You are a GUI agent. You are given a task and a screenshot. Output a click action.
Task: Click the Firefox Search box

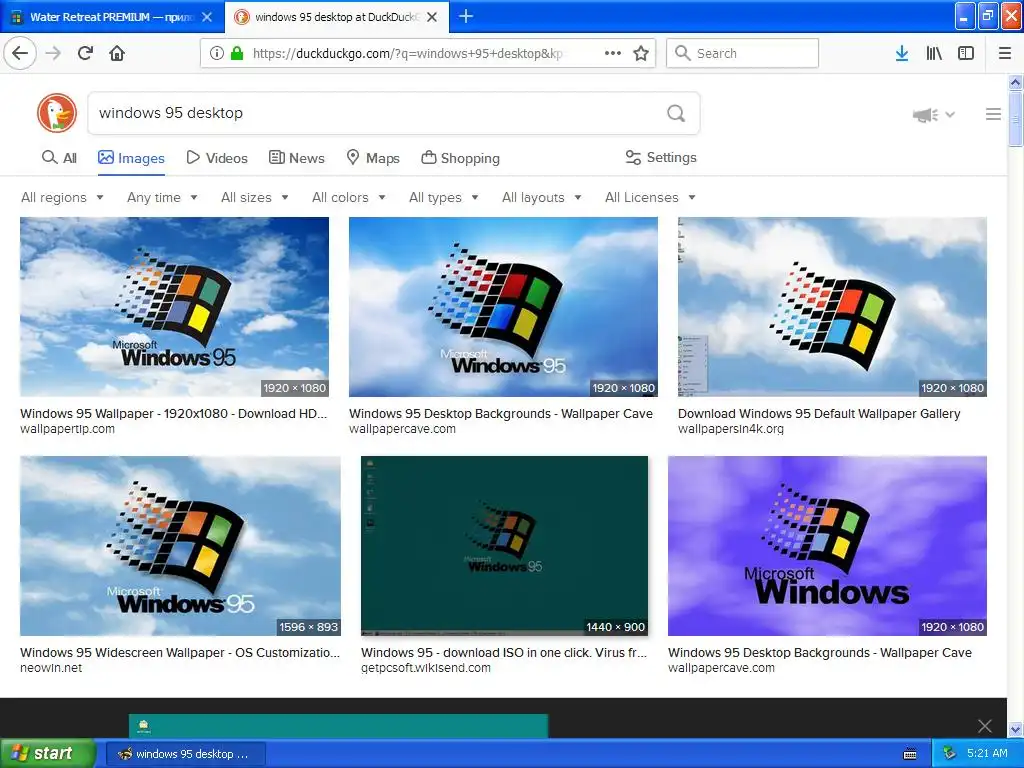(x=743, y=53)
